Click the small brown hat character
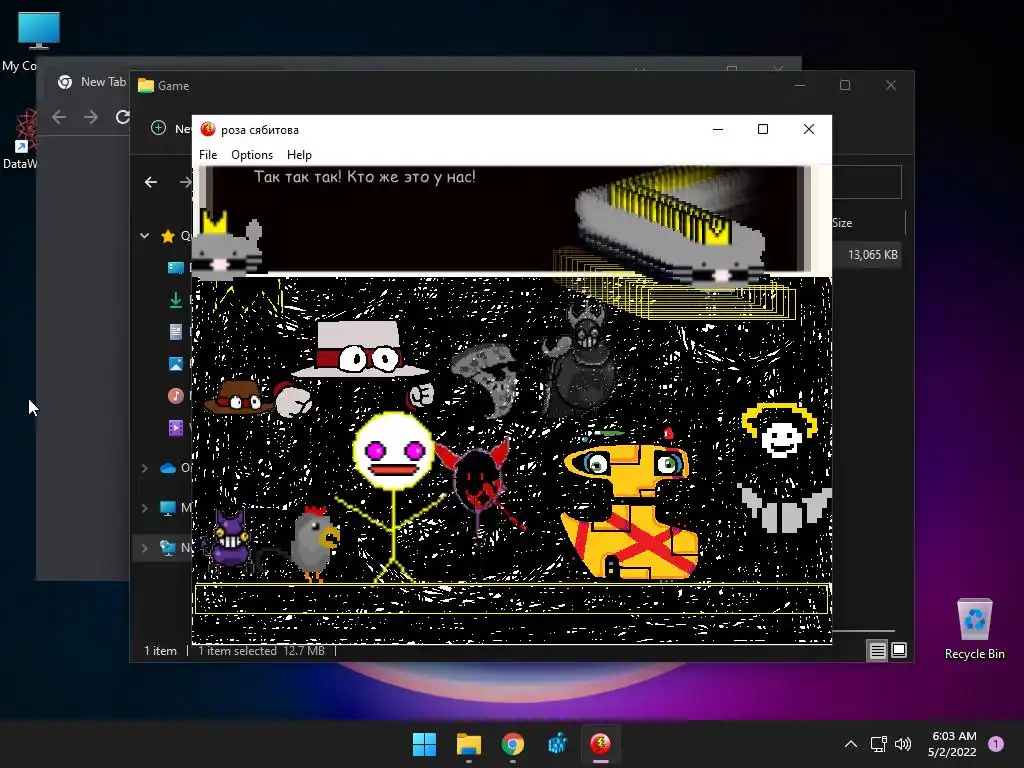Viewport: 1024px width, 768px height. 237,397
